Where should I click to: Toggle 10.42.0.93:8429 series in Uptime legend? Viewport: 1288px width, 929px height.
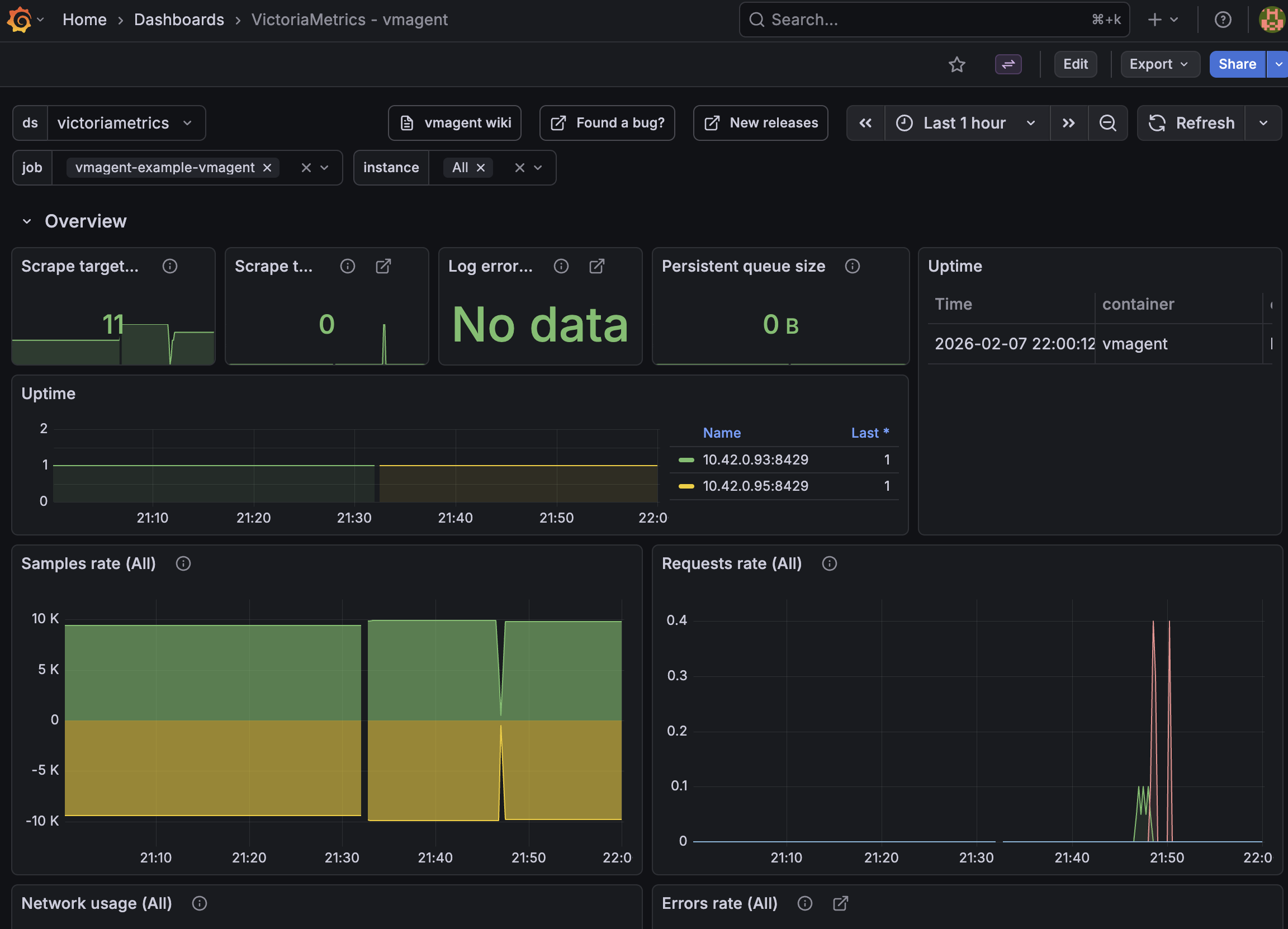(755, 459)
